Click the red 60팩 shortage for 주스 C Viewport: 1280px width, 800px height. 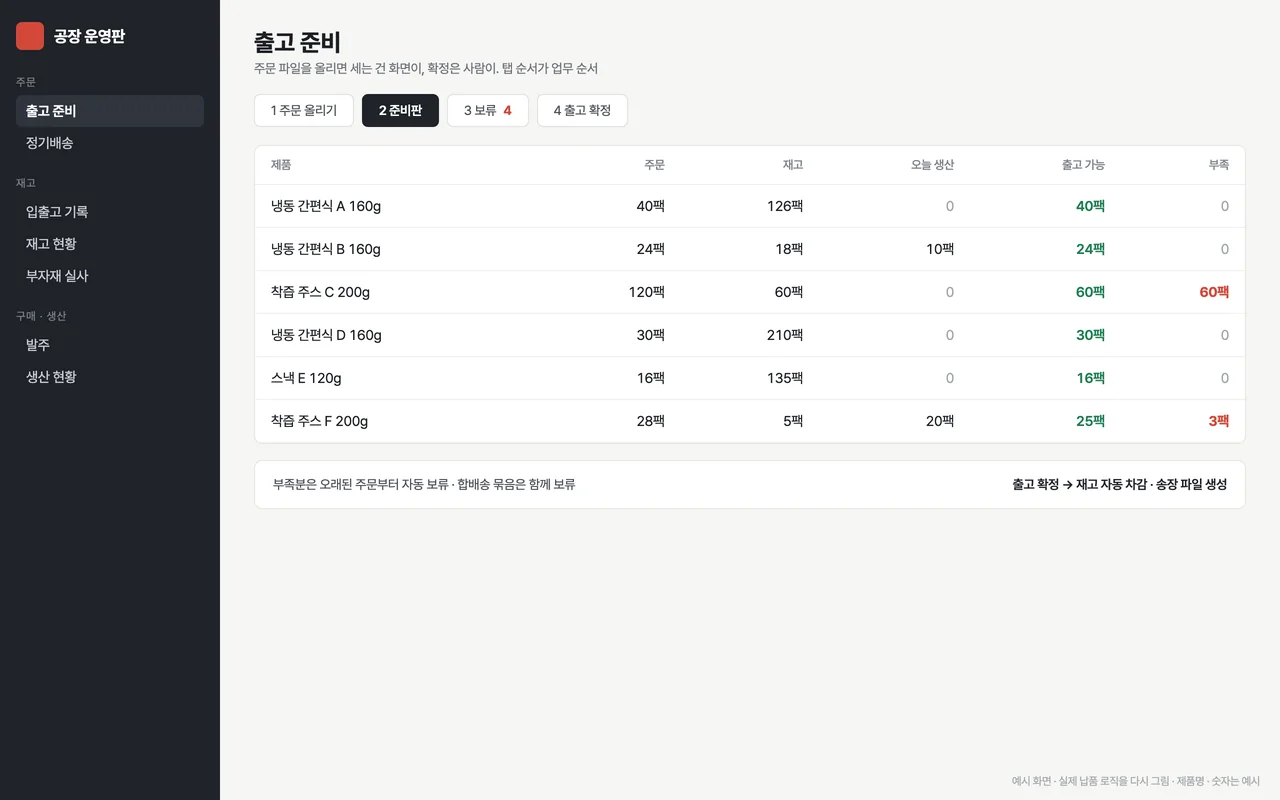click(1214, 292)
